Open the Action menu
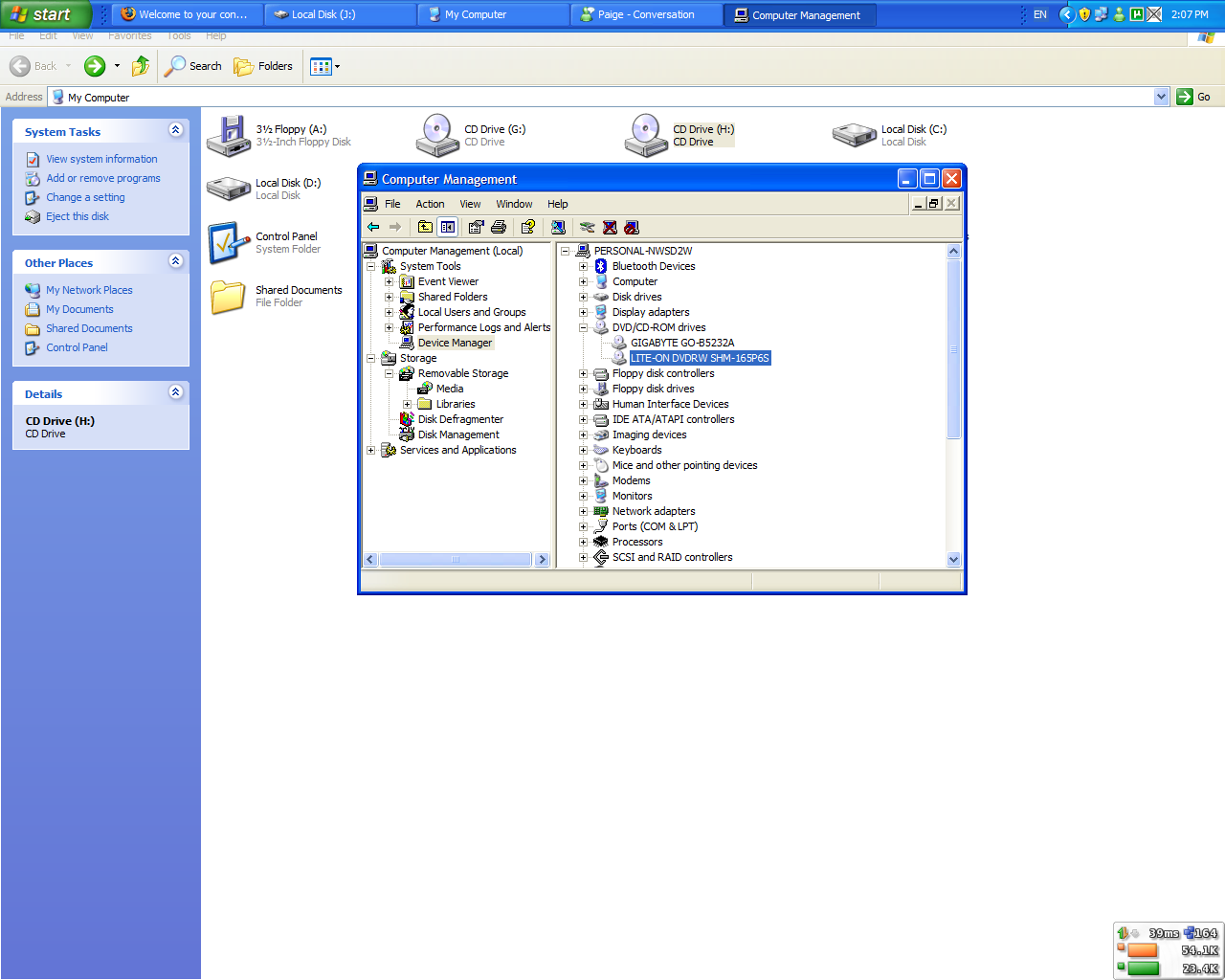 point(430,204)
